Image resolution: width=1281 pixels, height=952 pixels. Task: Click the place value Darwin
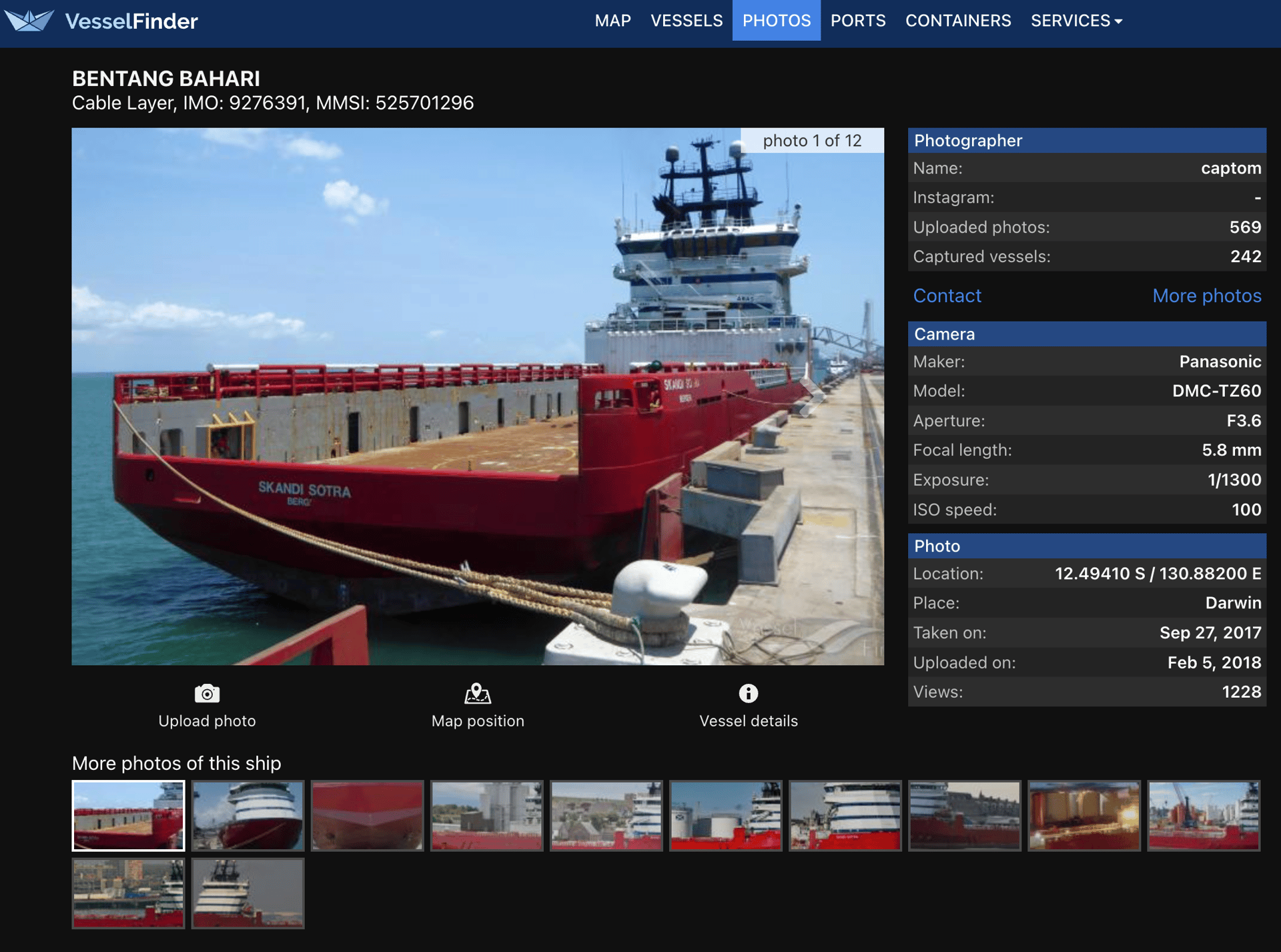click(1233, 603)
